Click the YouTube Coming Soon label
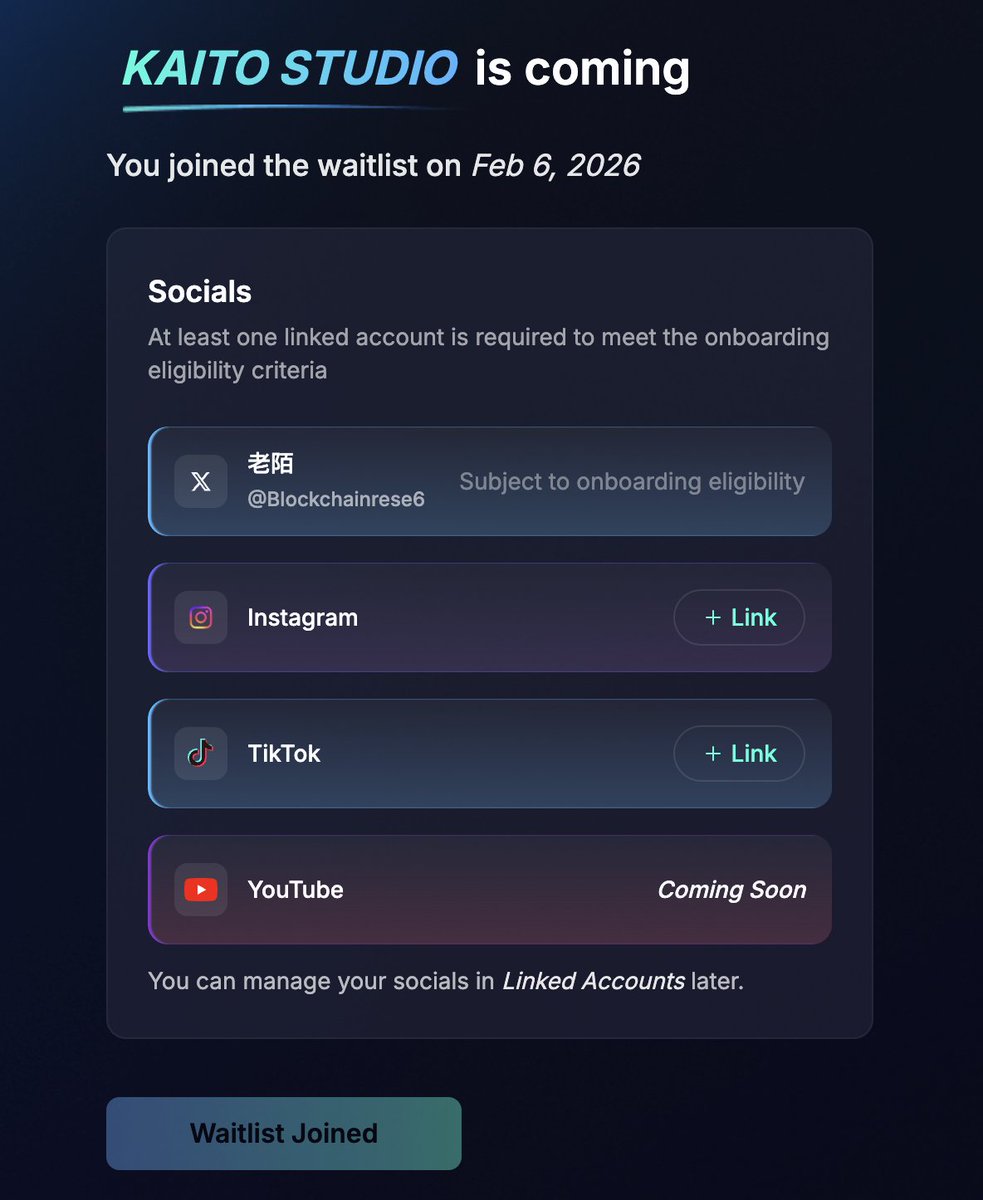Viewport: 983px width, 1200px height. 731,889
